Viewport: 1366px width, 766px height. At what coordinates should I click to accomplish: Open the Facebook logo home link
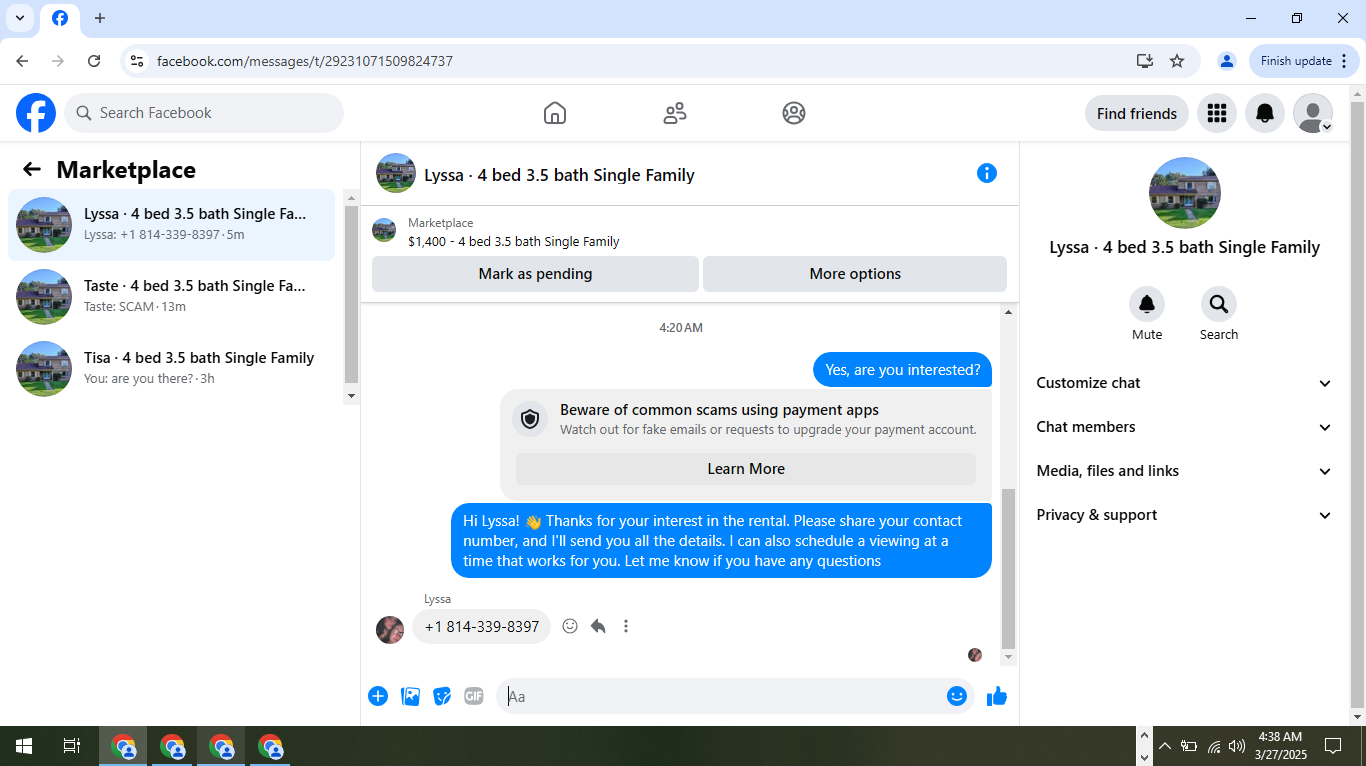tap(36, 113)
